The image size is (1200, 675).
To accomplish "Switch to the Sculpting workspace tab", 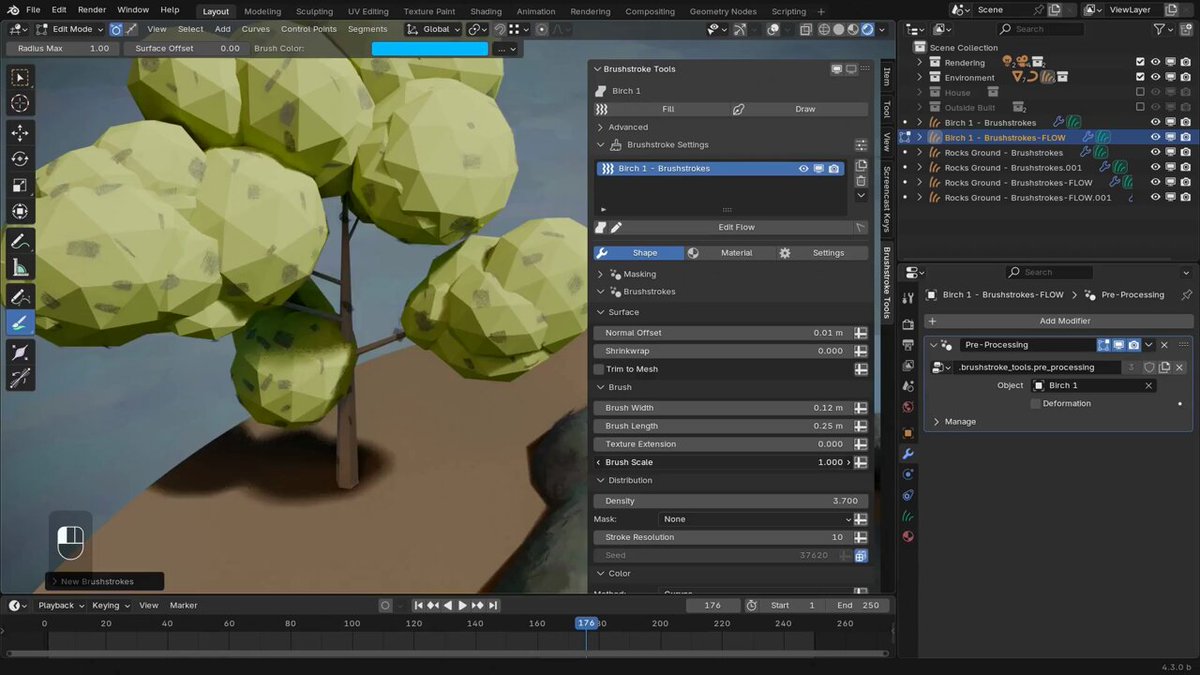I will [314, 11].
